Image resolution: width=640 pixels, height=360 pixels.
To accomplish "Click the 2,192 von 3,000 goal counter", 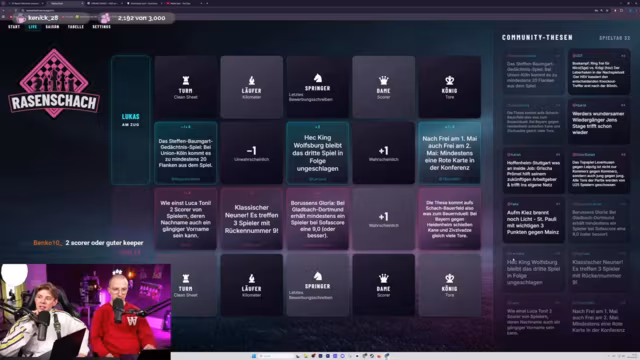I will (142, 18).
